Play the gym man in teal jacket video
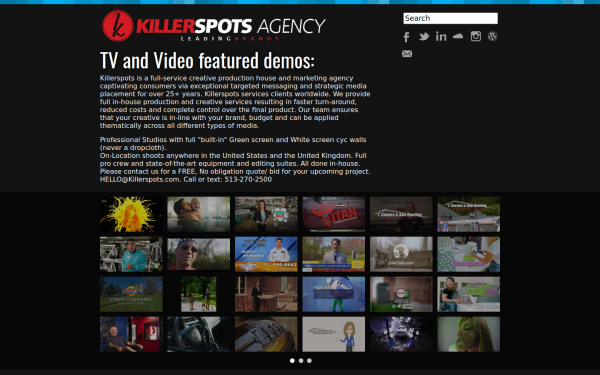The image size is (600, 375). [x=131, y=254]
